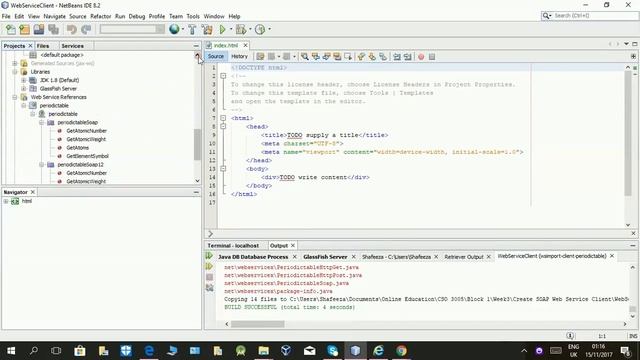Viewport: 640px width, 360px height.
Task: Open the Run Project dropdown arrow
Action: 231,29
